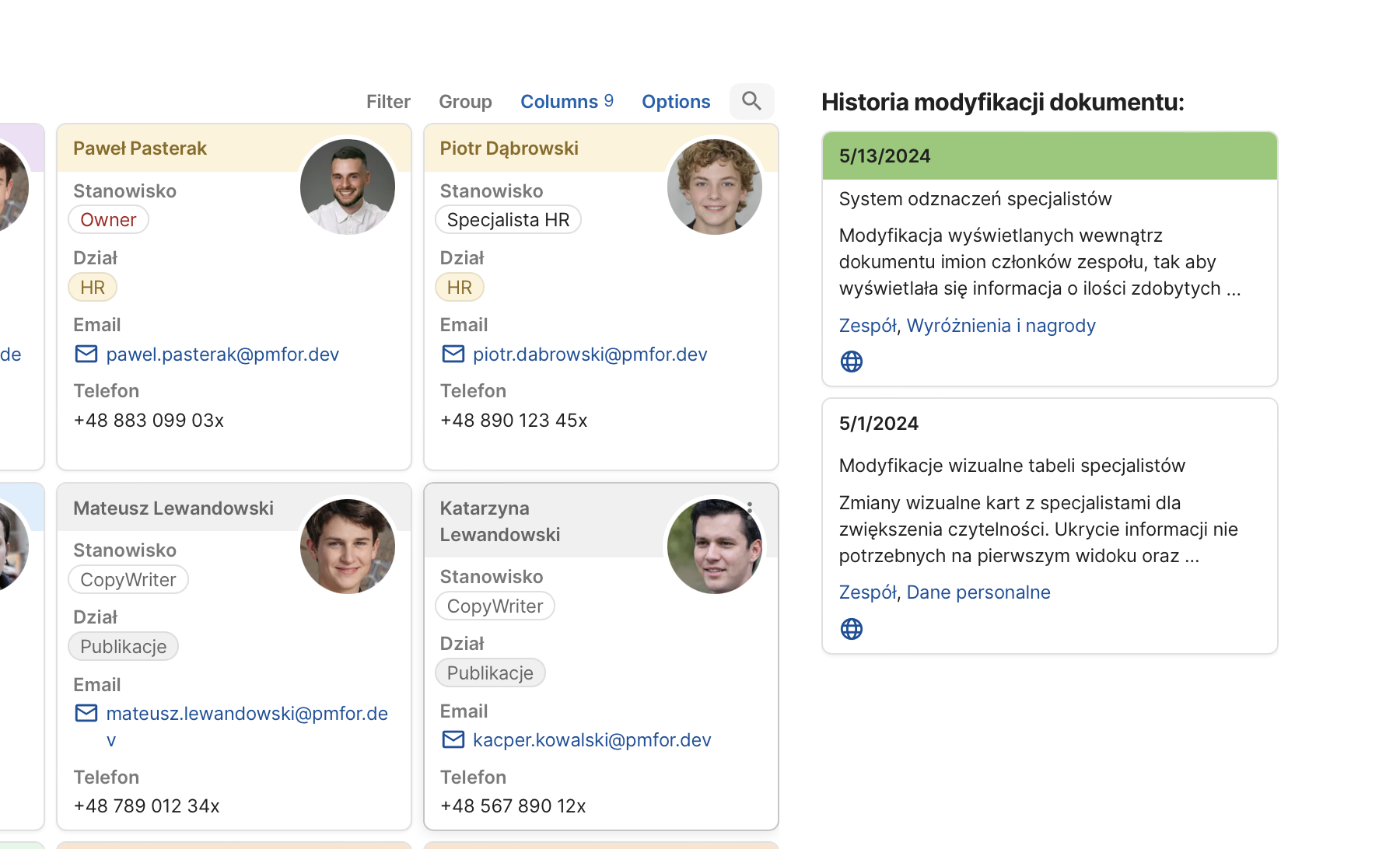1400x849 pixels.
Task: Select the Specjalista HR tag
Action: (508, 220)
